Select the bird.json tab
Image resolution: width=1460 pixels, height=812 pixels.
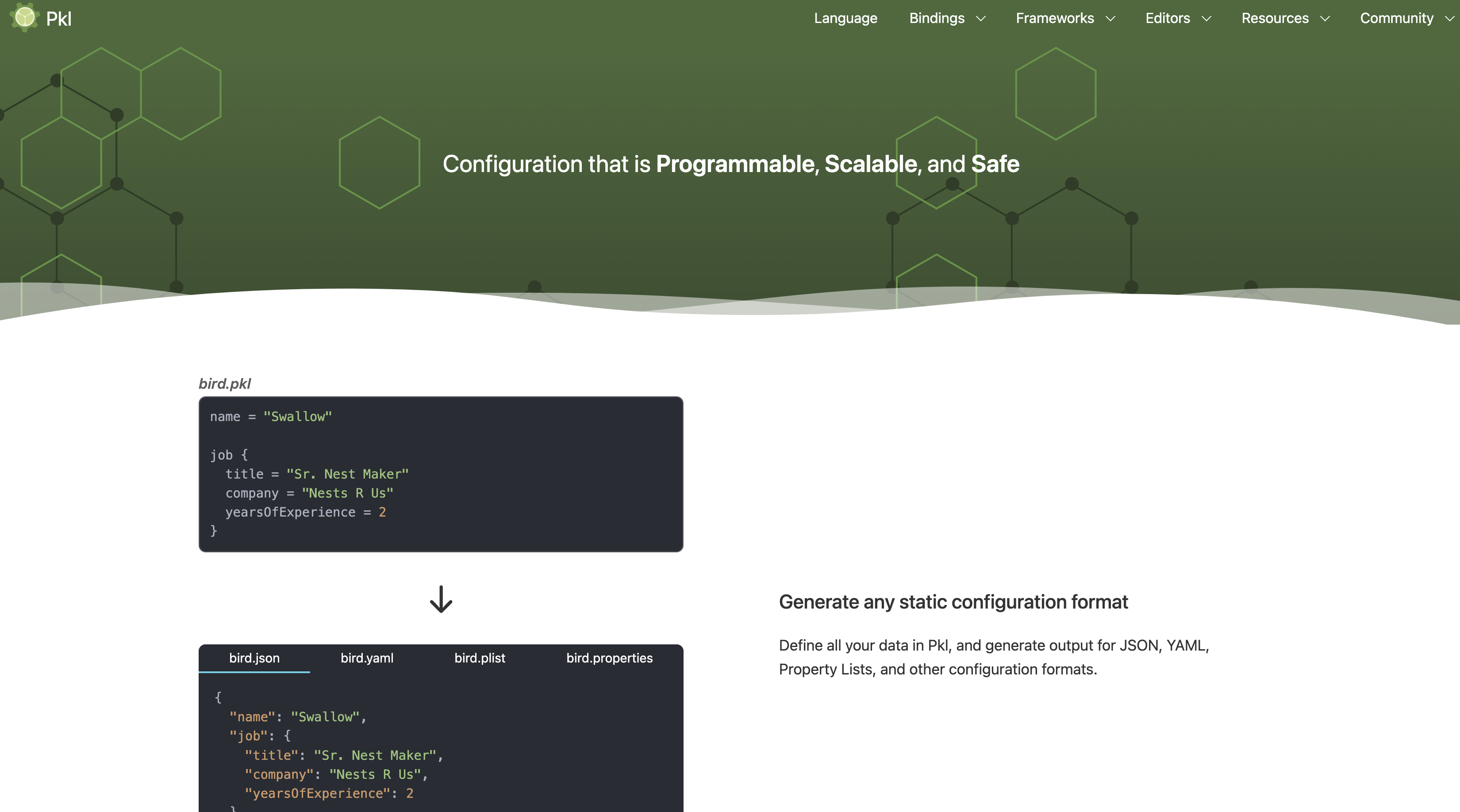click(x=254, y=658)
